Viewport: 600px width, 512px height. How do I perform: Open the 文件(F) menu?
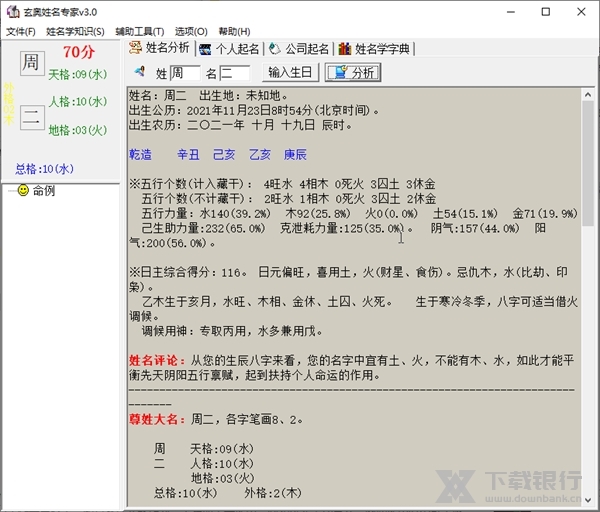(21, 31)
